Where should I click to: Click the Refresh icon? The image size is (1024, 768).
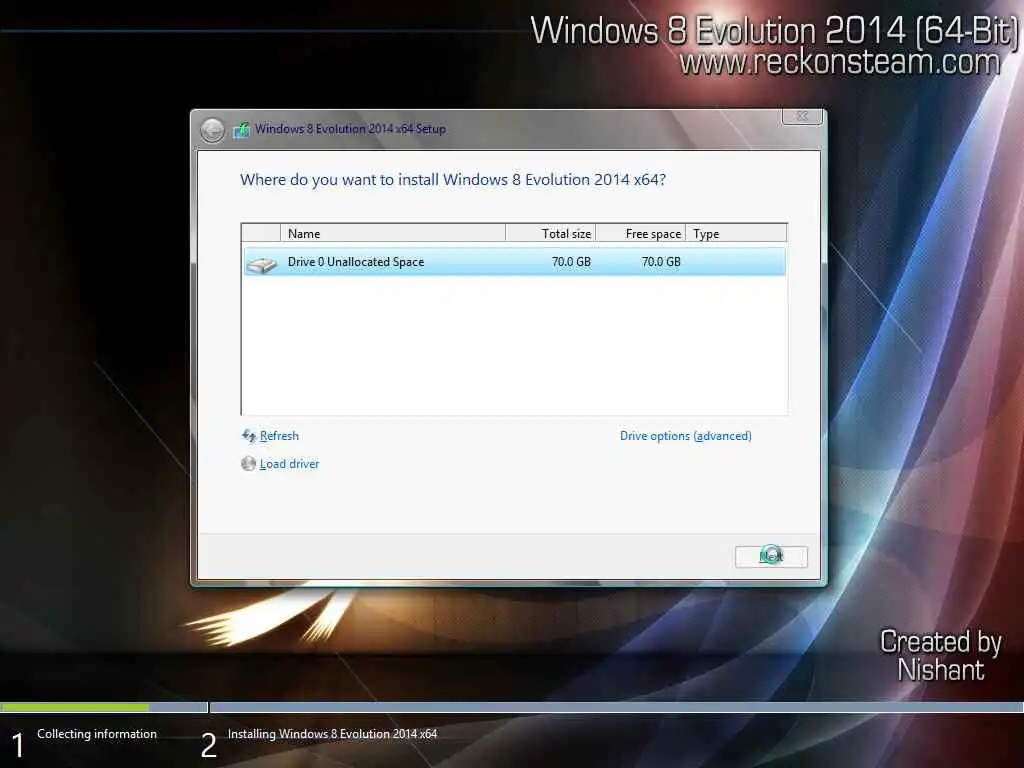[x=249, y=436]
